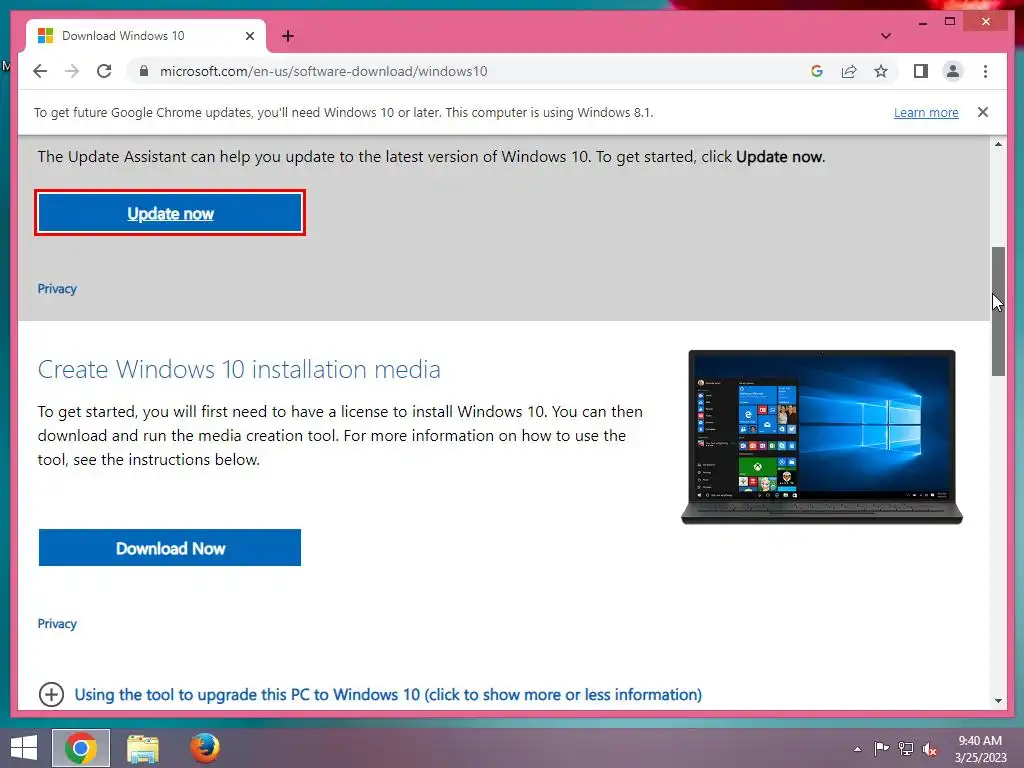Close the Download Windows 10 tab

(249, 36)
